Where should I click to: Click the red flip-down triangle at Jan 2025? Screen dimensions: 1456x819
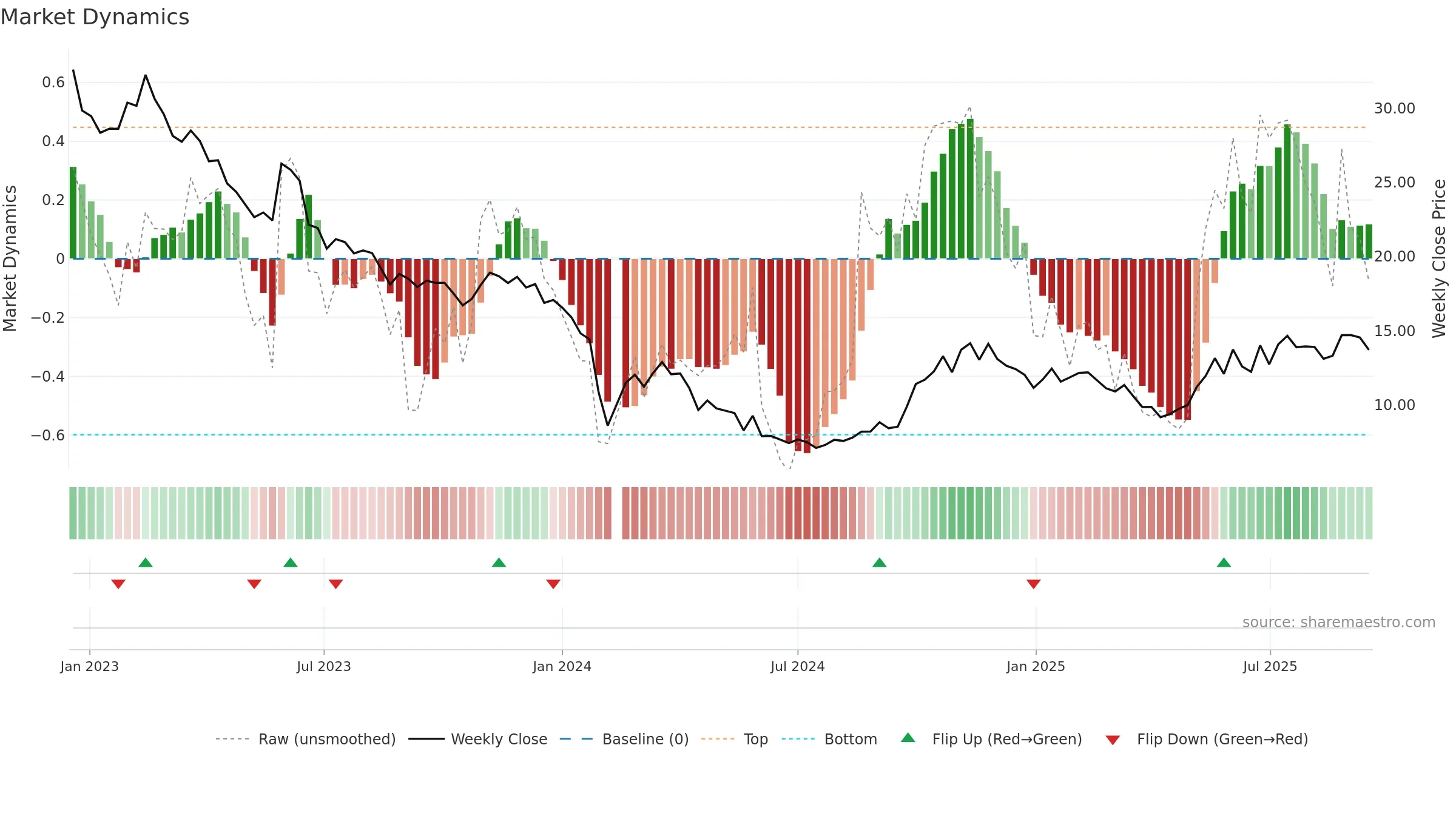[x=1034, y=584]
